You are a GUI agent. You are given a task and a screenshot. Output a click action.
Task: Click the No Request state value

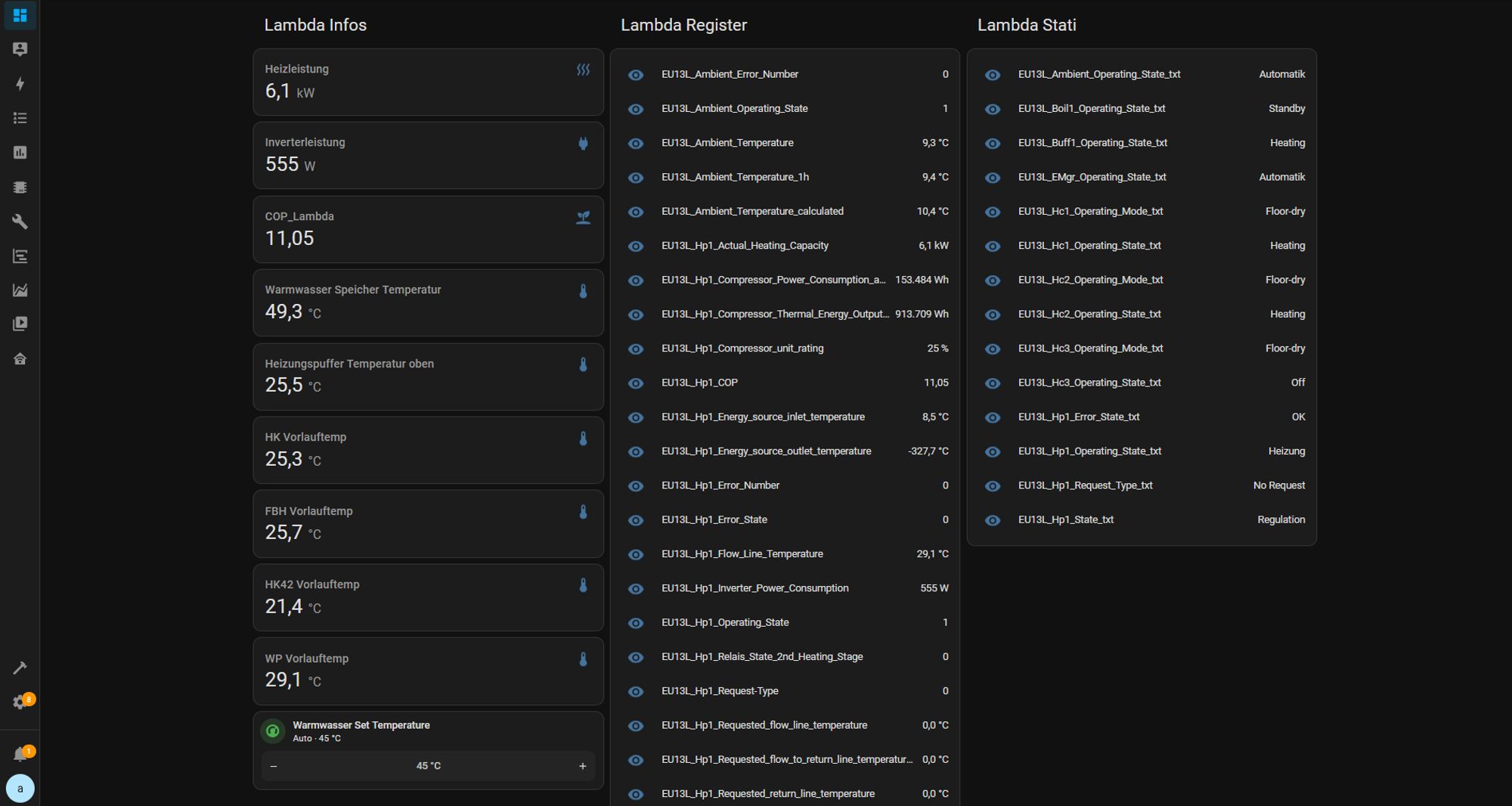(x=1279, y=485)
